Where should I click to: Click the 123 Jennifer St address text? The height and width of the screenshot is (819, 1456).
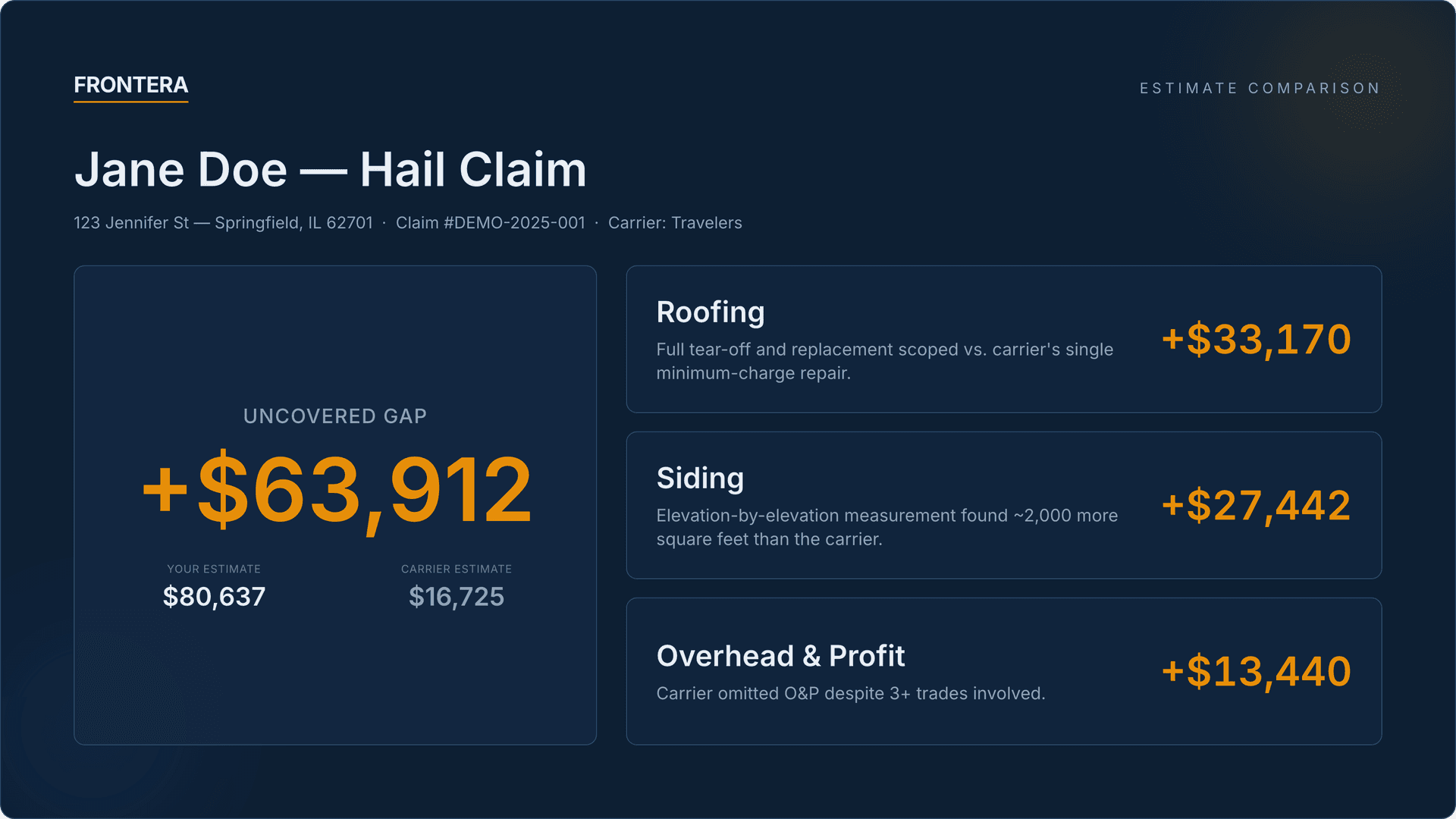pyautogui.click(x=223, y=223)
